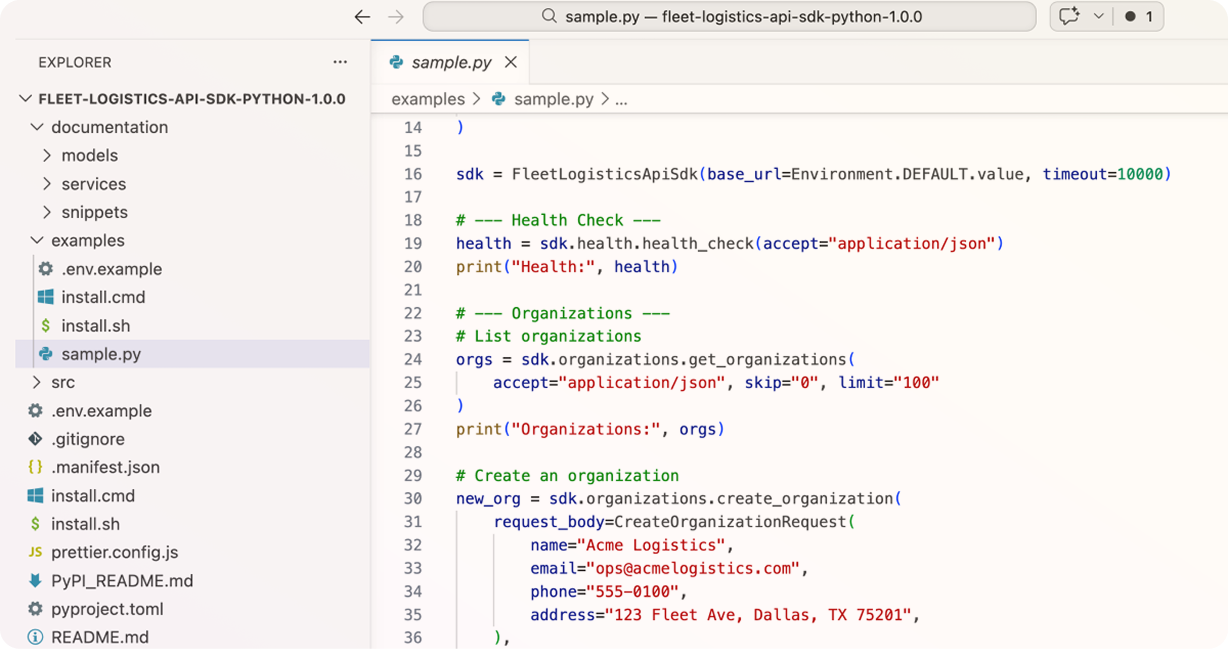Screen dimensions: 1228x649
Task: Click the title search field showing sample.py
Action: [728, 16]
